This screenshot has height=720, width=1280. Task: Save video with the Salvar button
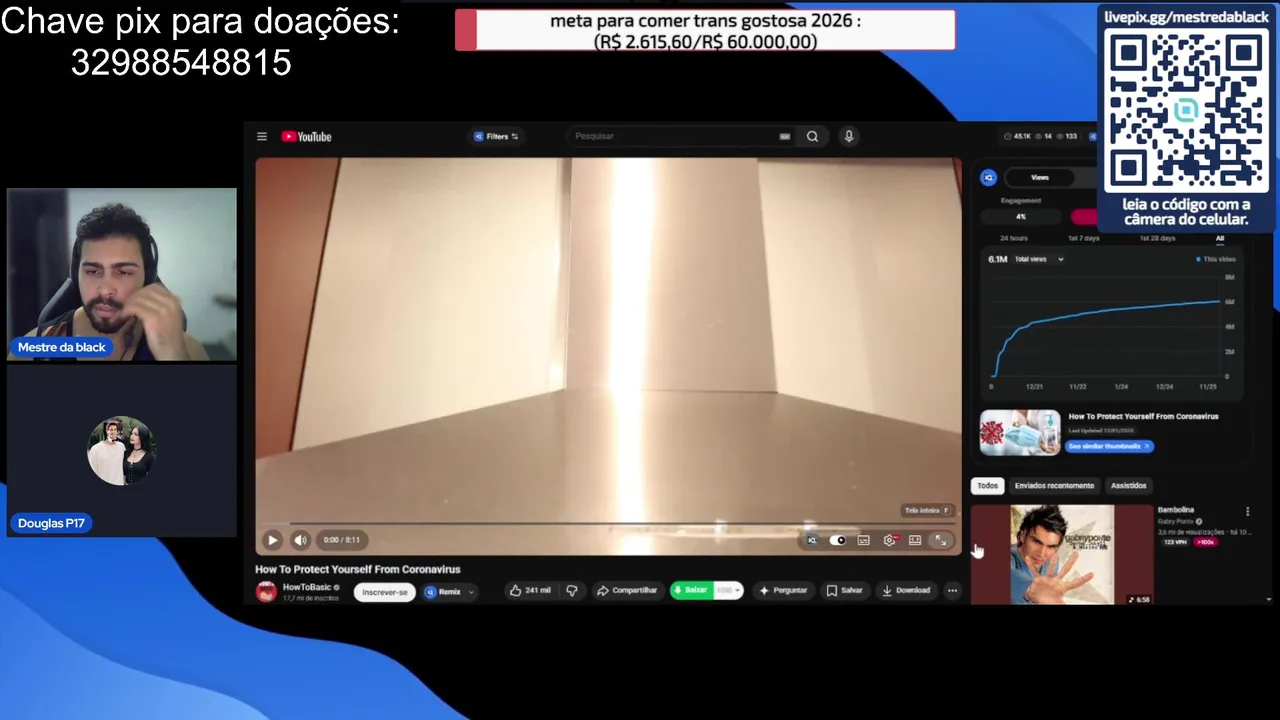point(844,591)
